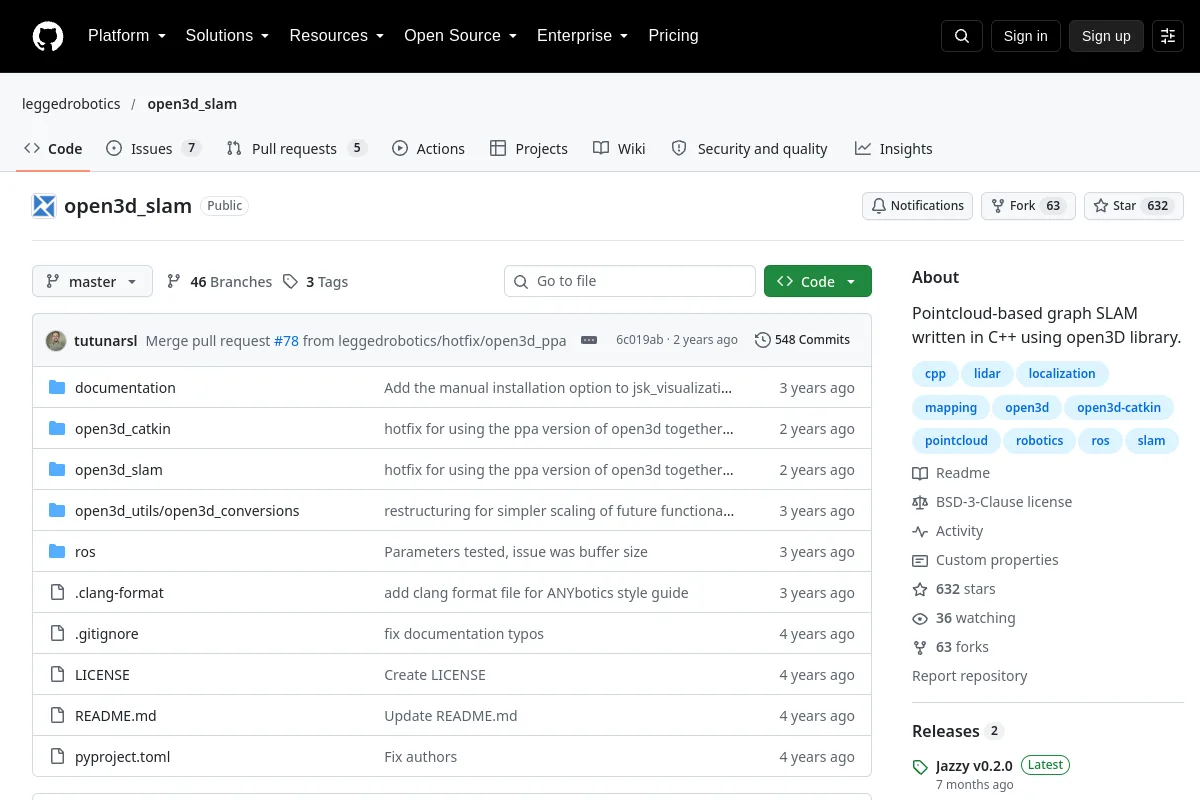Screen dimensions: 1200x800
Task: Open the appearance settings icon button
Action: click(1168, 36)
